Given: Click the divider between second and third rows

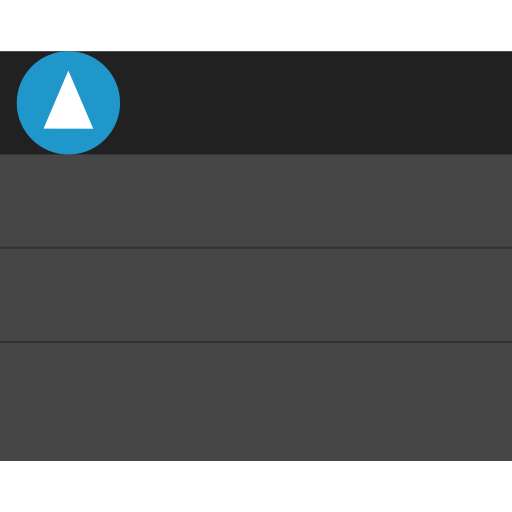Looking at the screenshot, I should point(256,342).
